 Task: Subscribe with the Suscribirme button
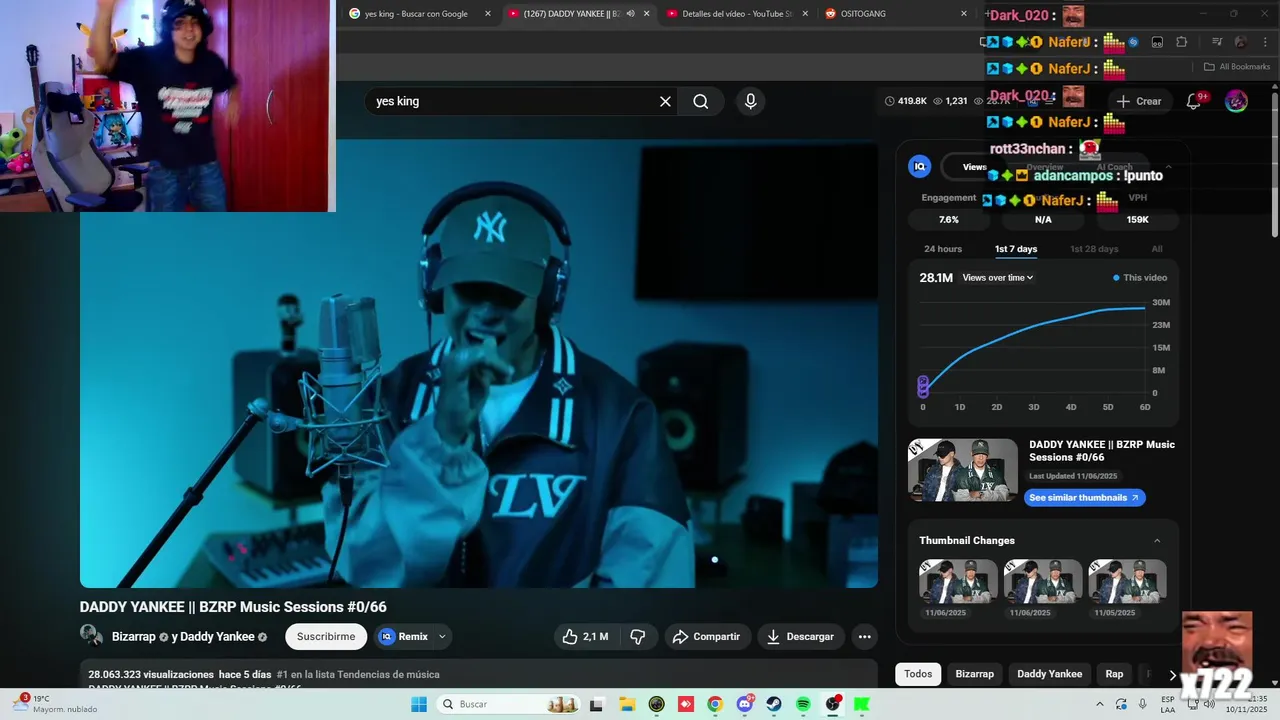[326, 636]
